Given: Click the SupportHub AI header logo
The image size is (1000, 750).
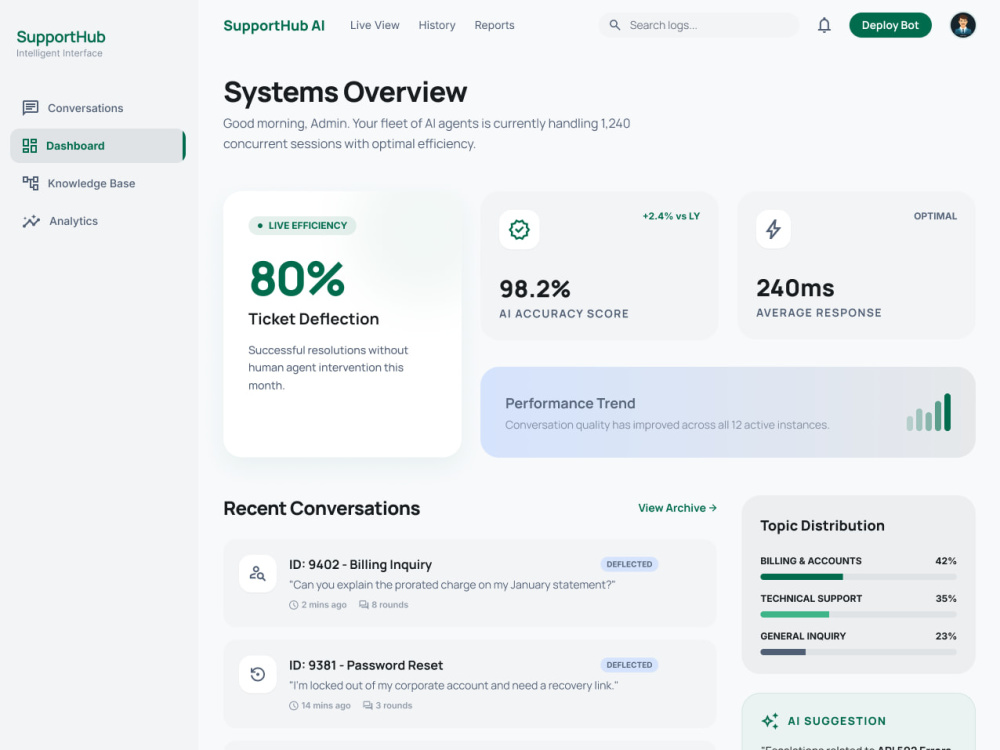Looking at the screenshot, I should (x=274, y=26).
